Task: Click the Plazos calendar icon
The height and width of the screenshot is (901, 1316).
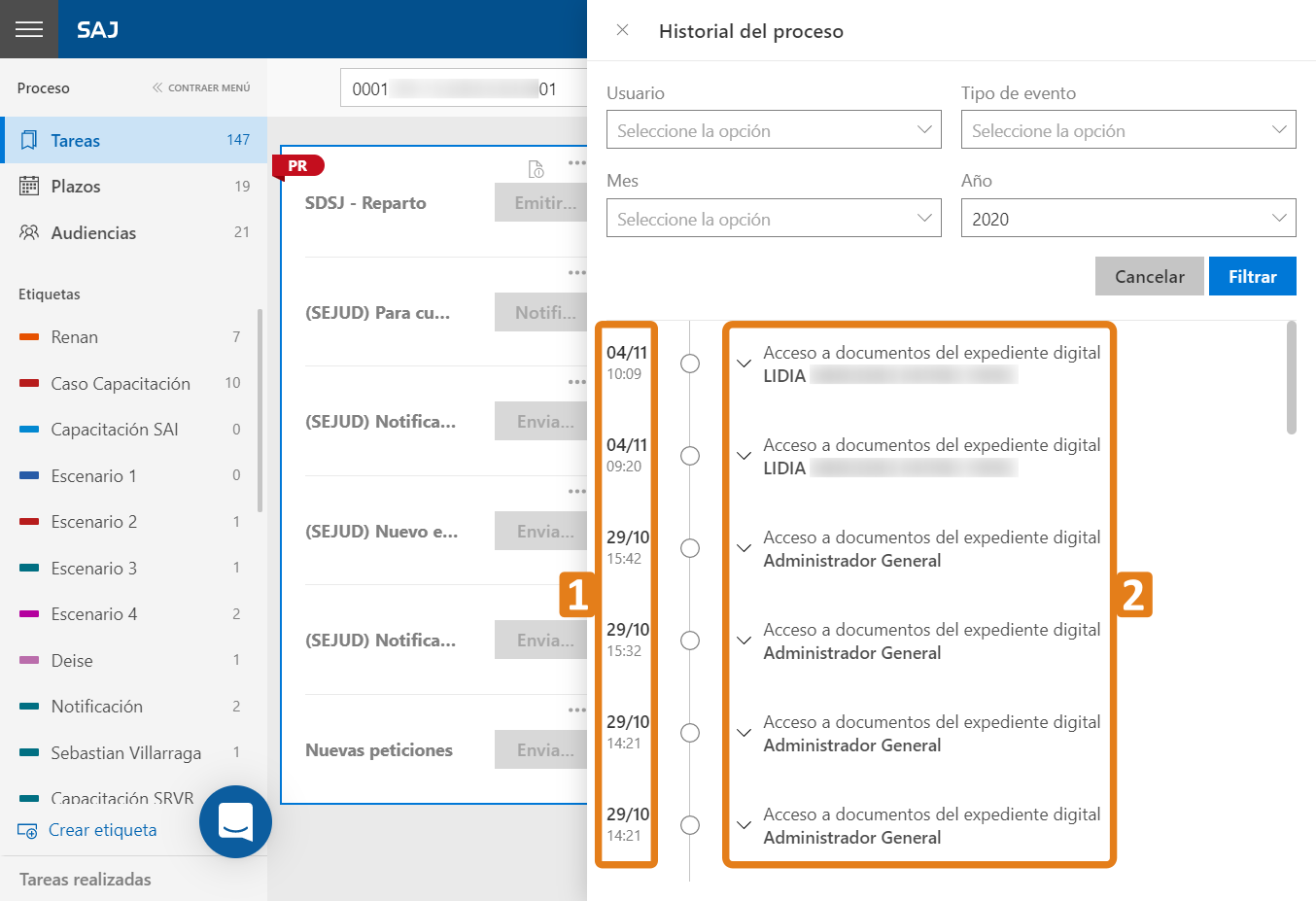Action: click(x=29, y=186)
